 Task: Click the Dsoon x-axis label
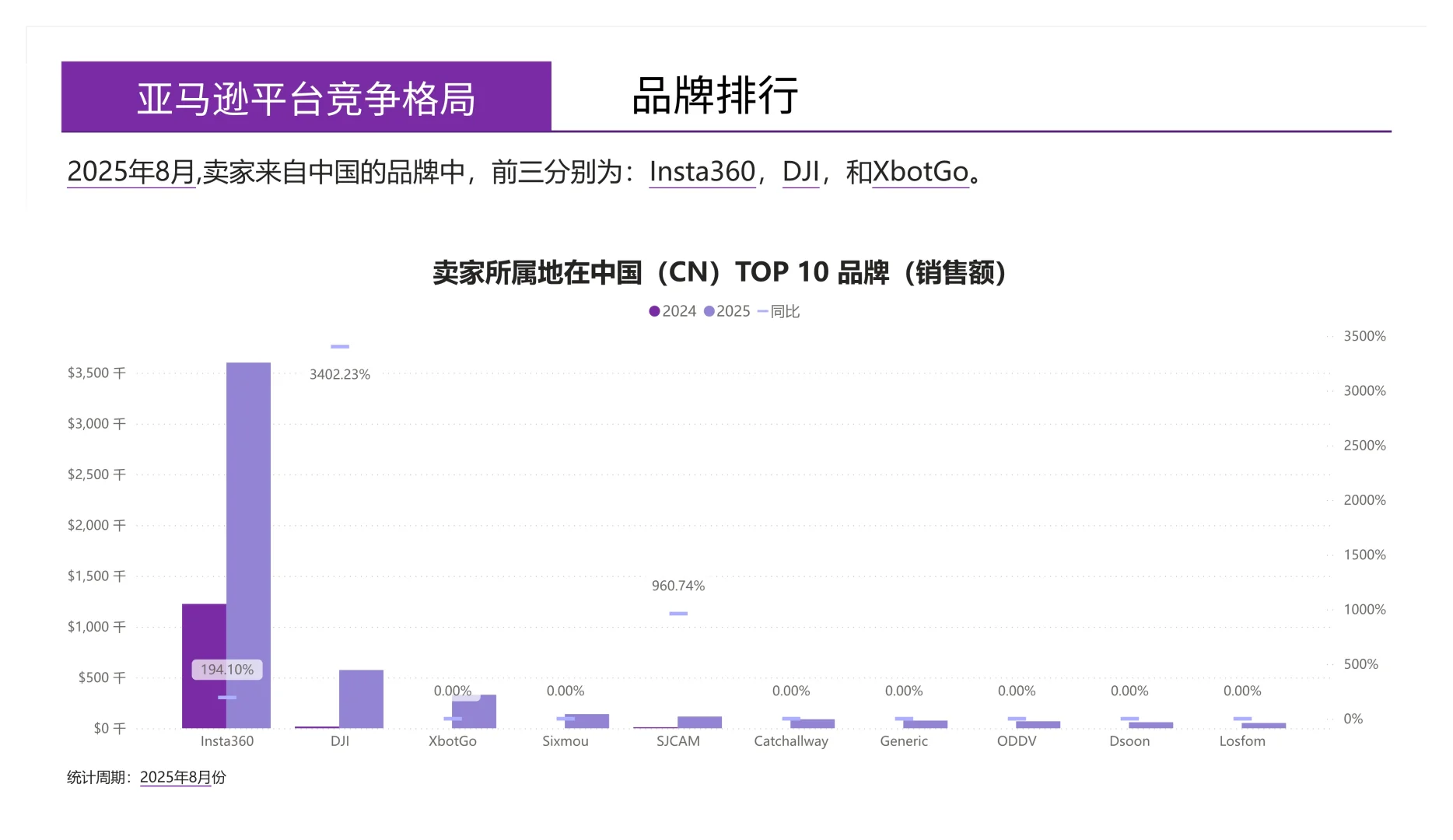1129,741
